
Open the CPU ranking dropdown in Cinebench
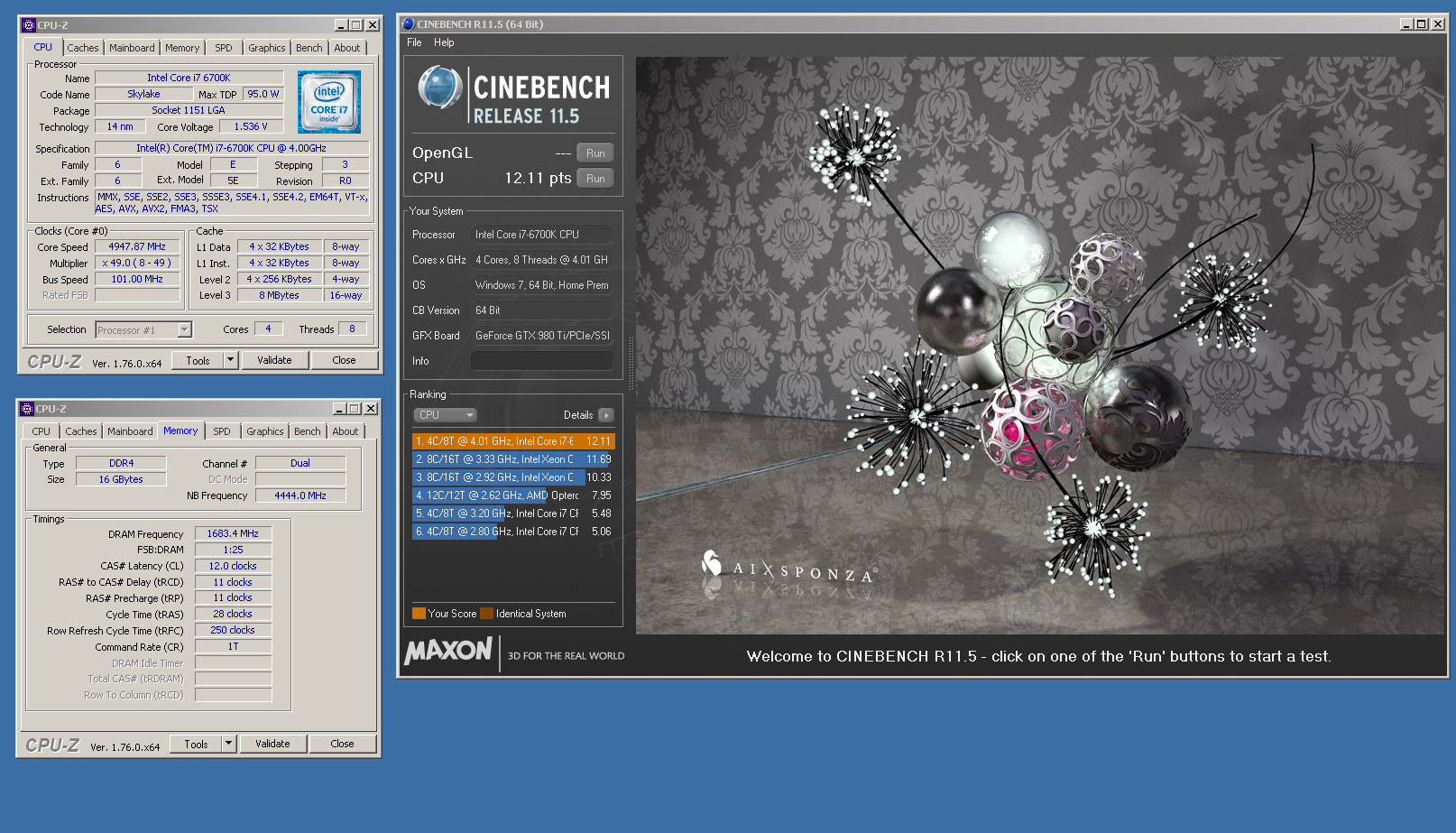[x=445, y=415]
